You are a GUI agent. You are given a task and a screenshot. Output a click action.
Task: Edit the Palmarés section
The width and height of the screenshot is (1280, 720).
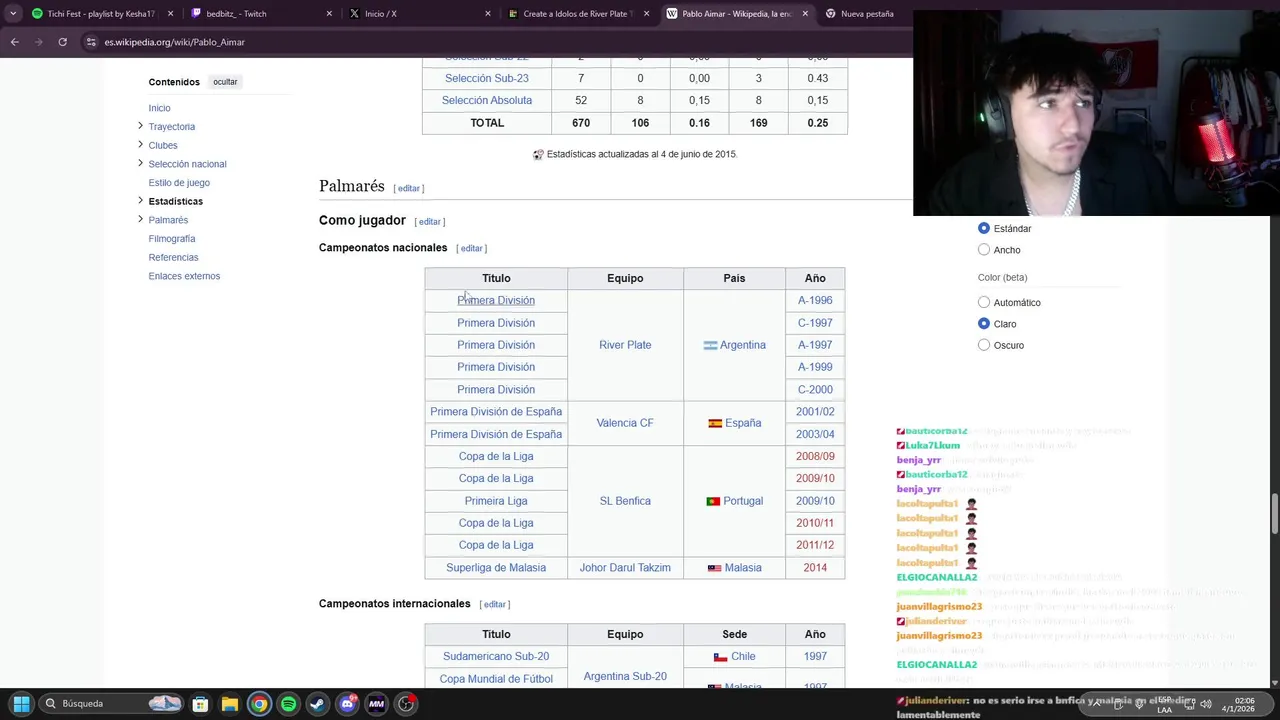409,188
